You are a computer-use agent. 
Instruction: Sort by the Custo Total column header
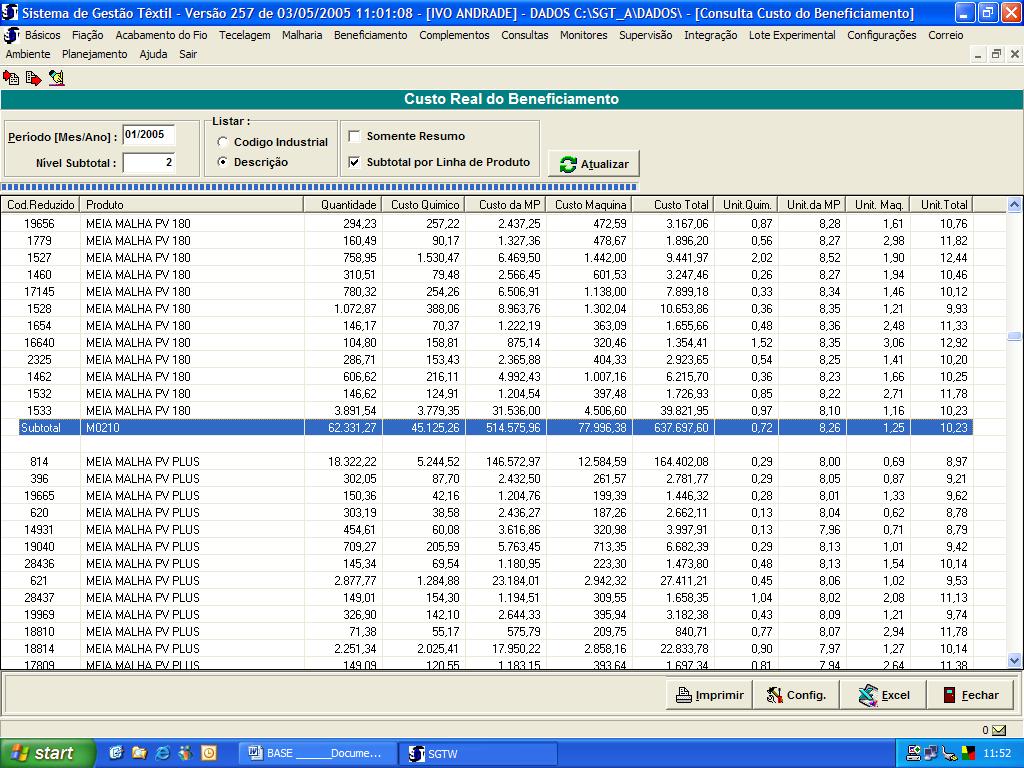672,204
